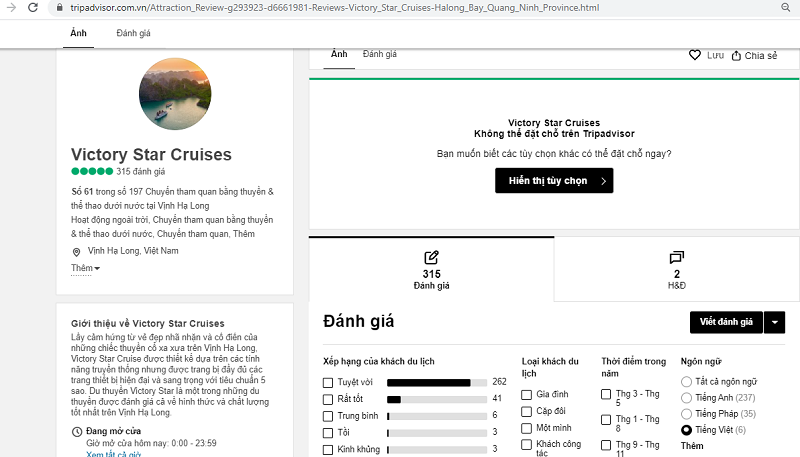800x457 pixels.
Task: Check the Tuyệt vời rating checkbox
Action: 328,382
